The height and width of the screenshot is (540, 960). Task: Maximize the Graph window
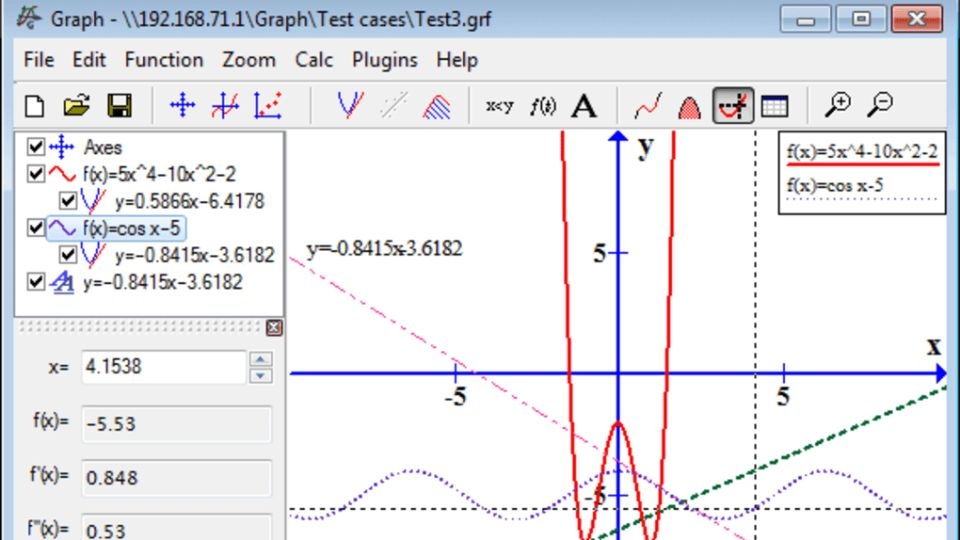point(861,19)
